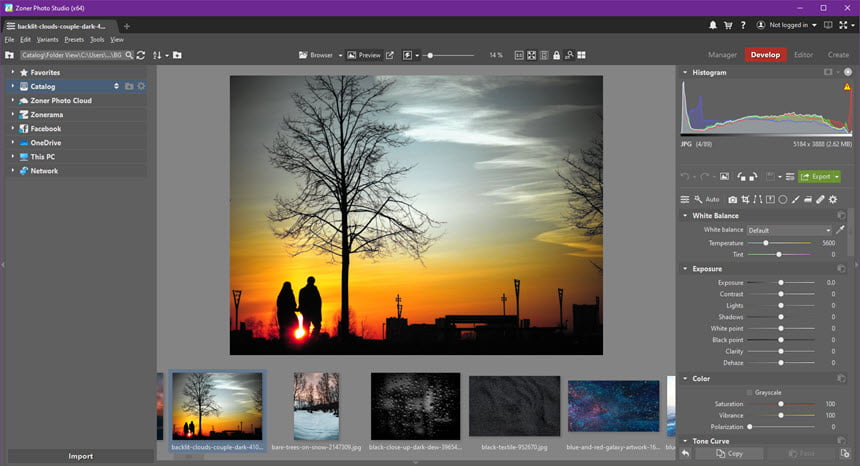Toggle highlight clipping circle in Histogram

coord(848,72)
